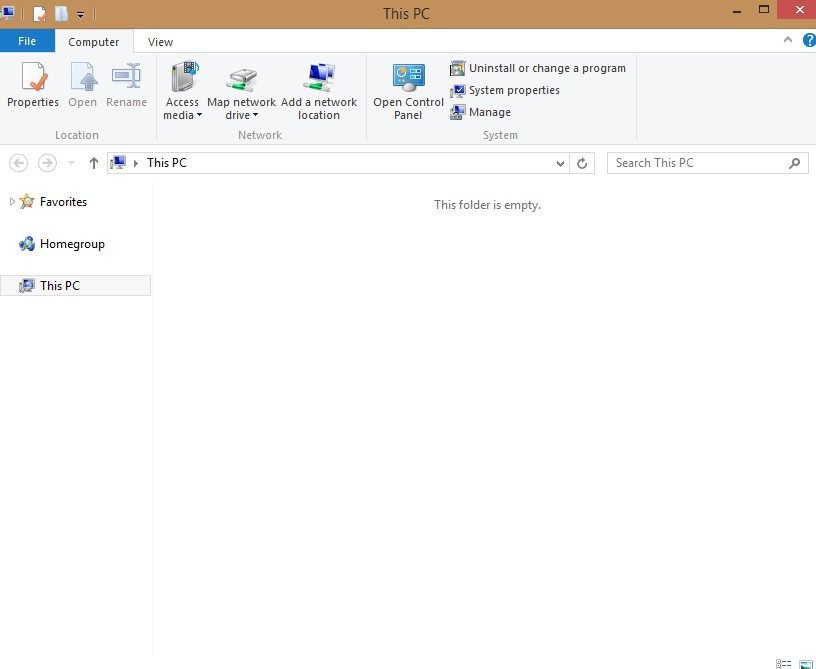Click Add a network location icon
The height and width of the screenshot is (669, 816).
tap(319, 78)
